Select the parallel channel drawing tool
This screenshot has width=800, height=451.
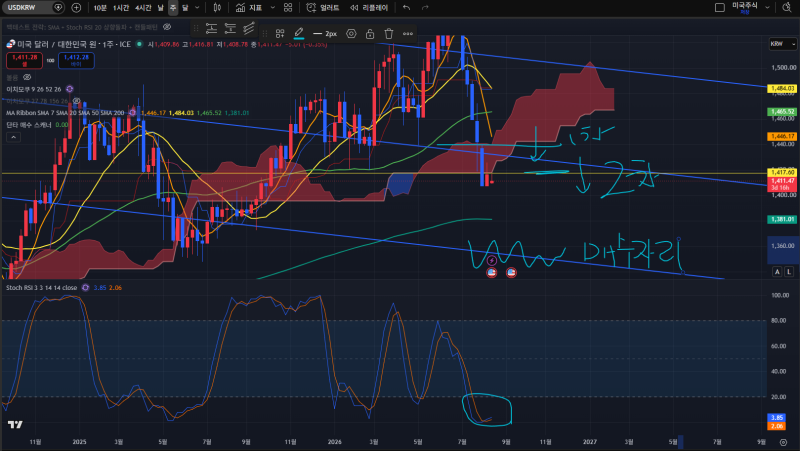[249, 29]
